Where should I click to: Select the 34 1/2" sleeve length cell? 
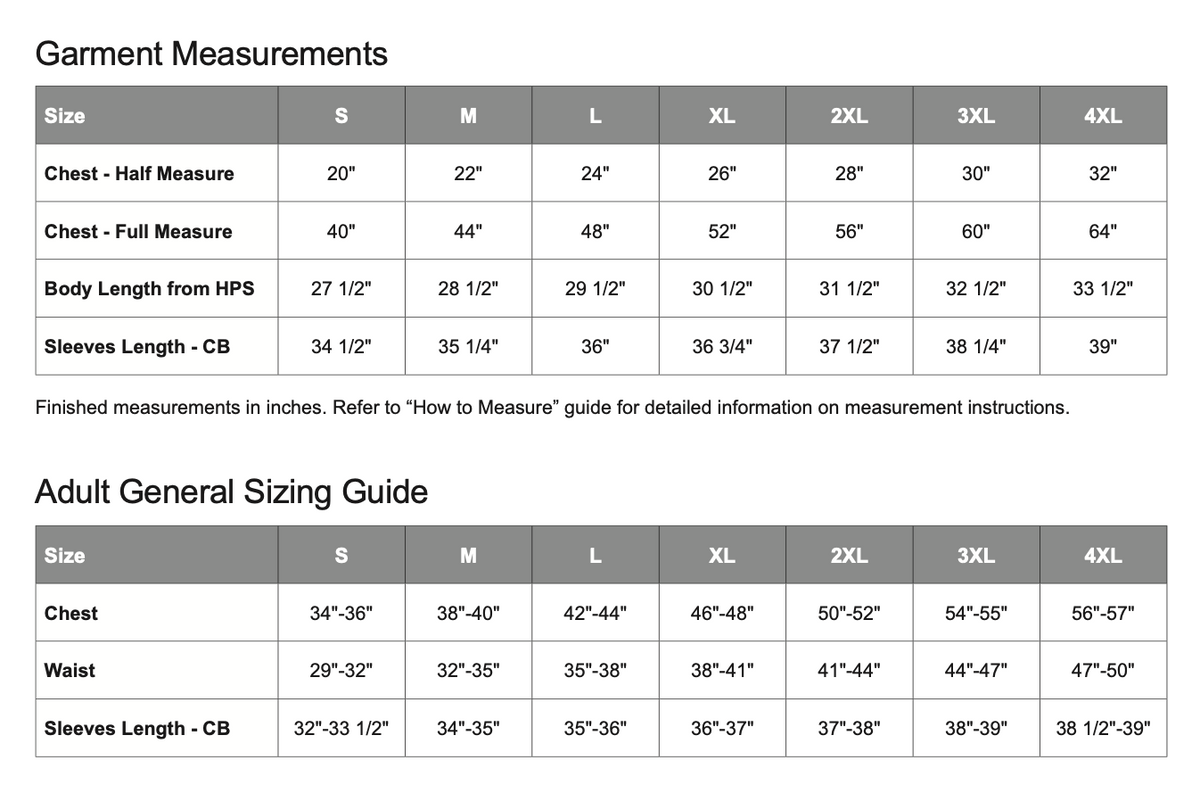tap(341, 347)
